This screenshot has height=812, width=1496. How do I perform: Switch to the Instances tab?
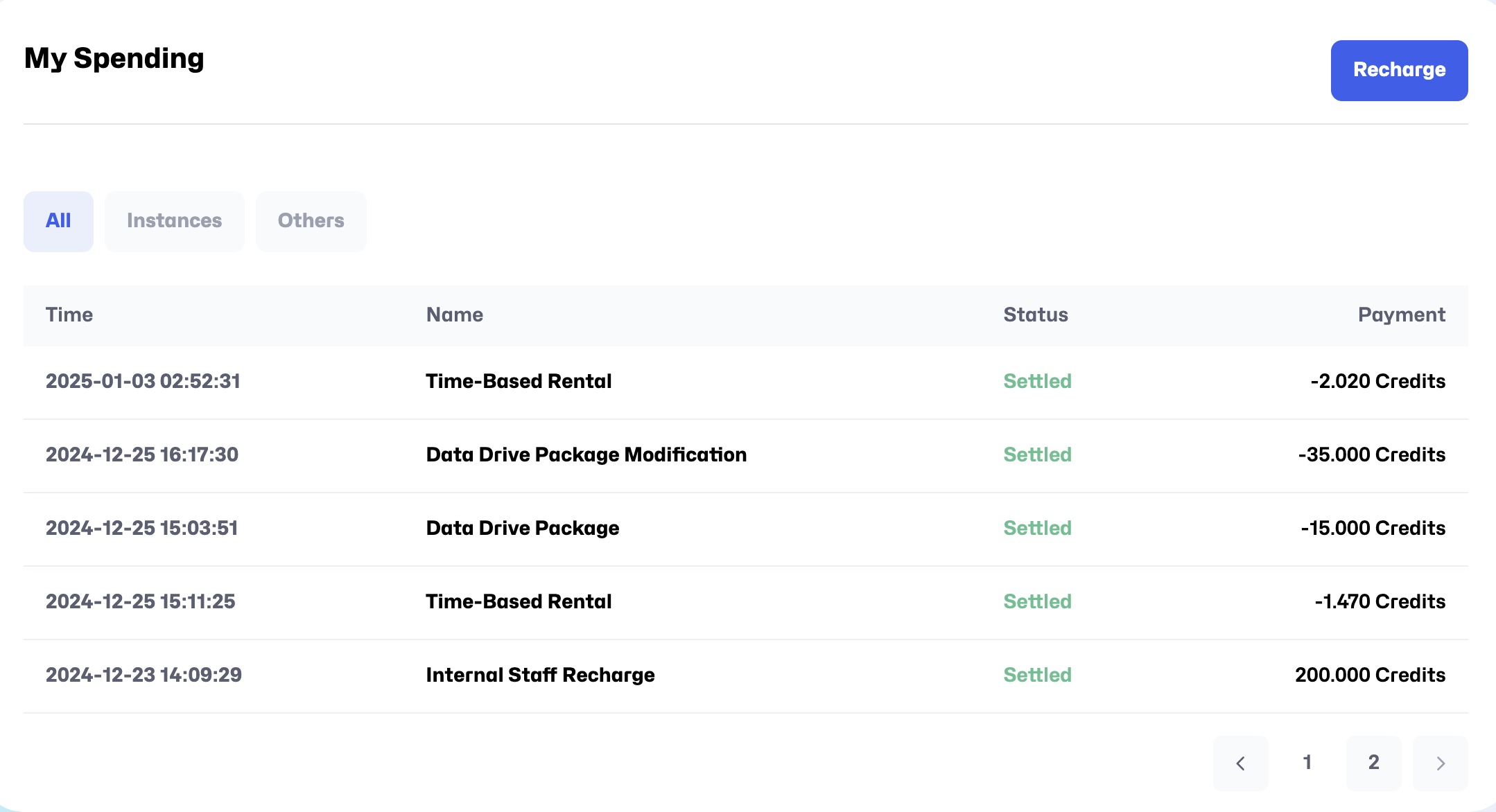click(174, 221)
